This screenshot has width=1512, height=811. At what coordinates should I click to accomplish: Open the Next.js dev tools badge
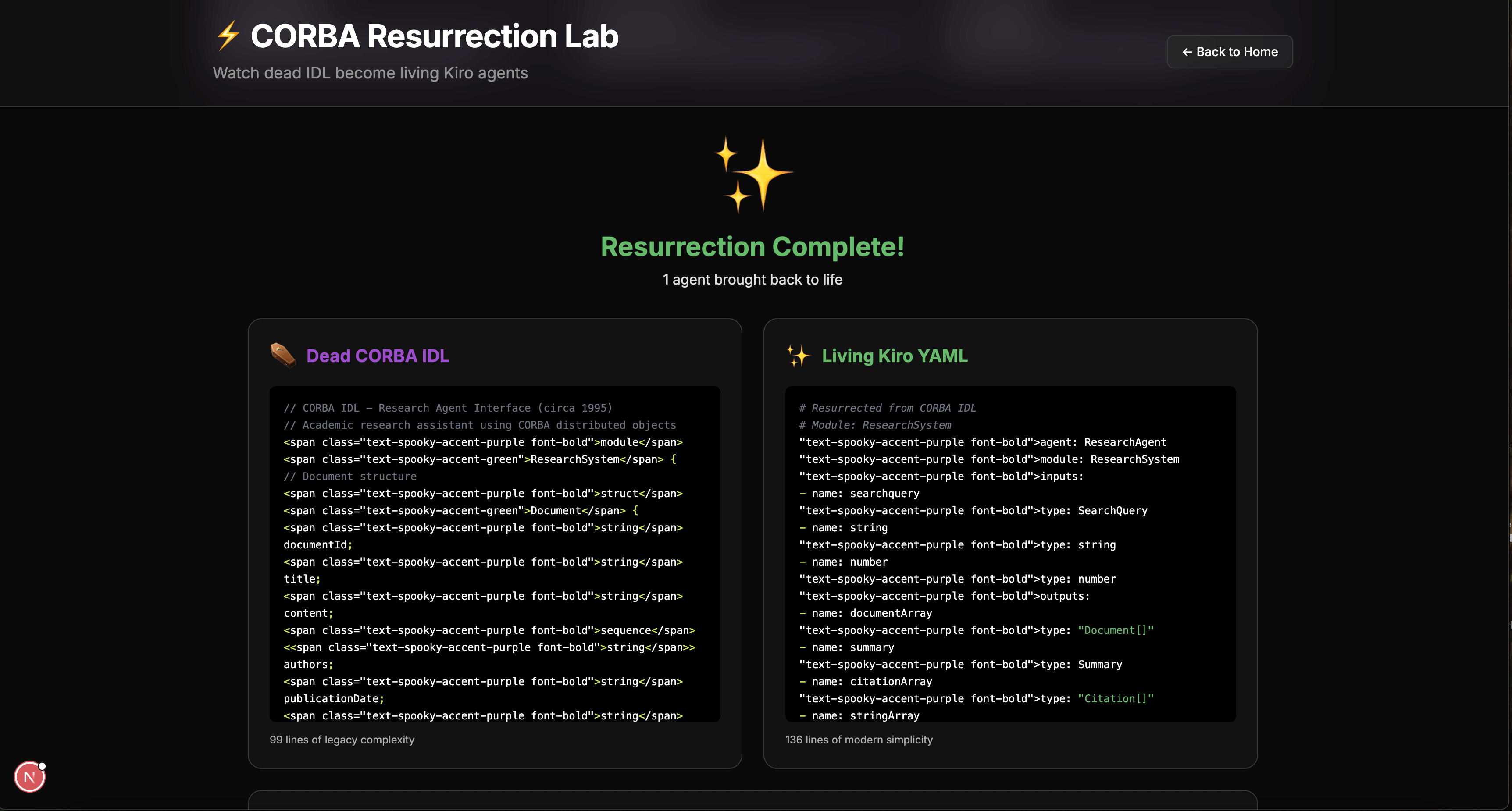[x=29, y=777]
